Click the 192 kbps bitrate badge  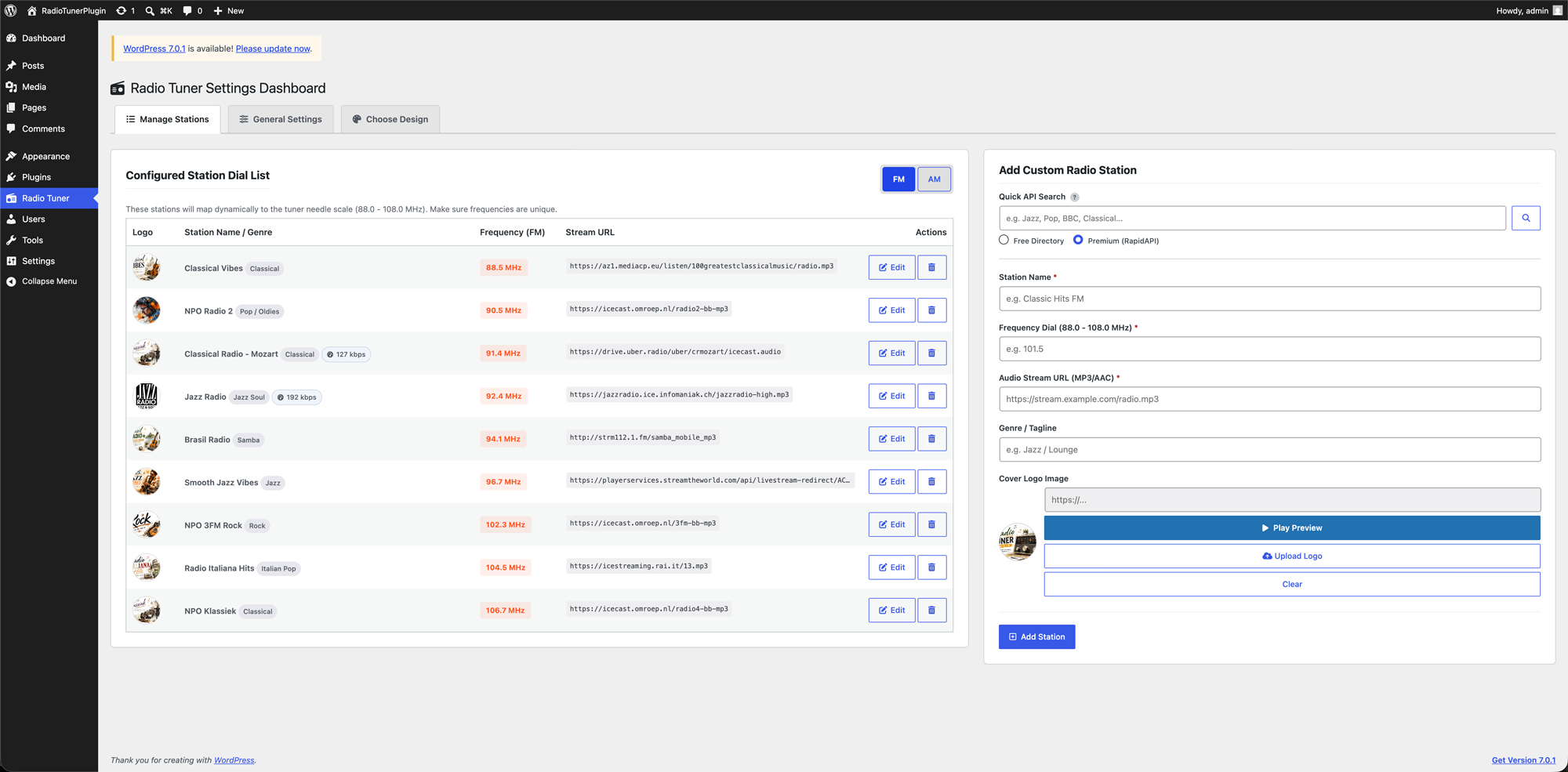(x=297, y=397)
